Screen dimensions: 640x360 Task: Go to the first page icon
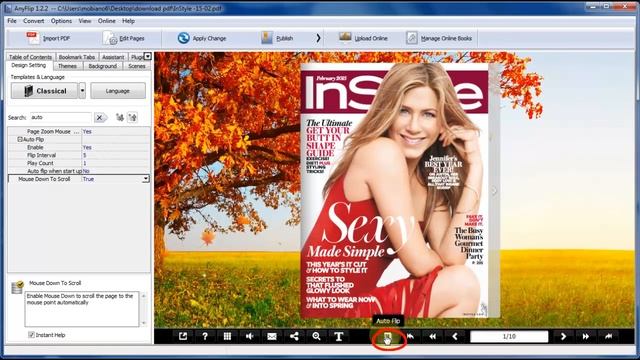(x=411, y=336)
